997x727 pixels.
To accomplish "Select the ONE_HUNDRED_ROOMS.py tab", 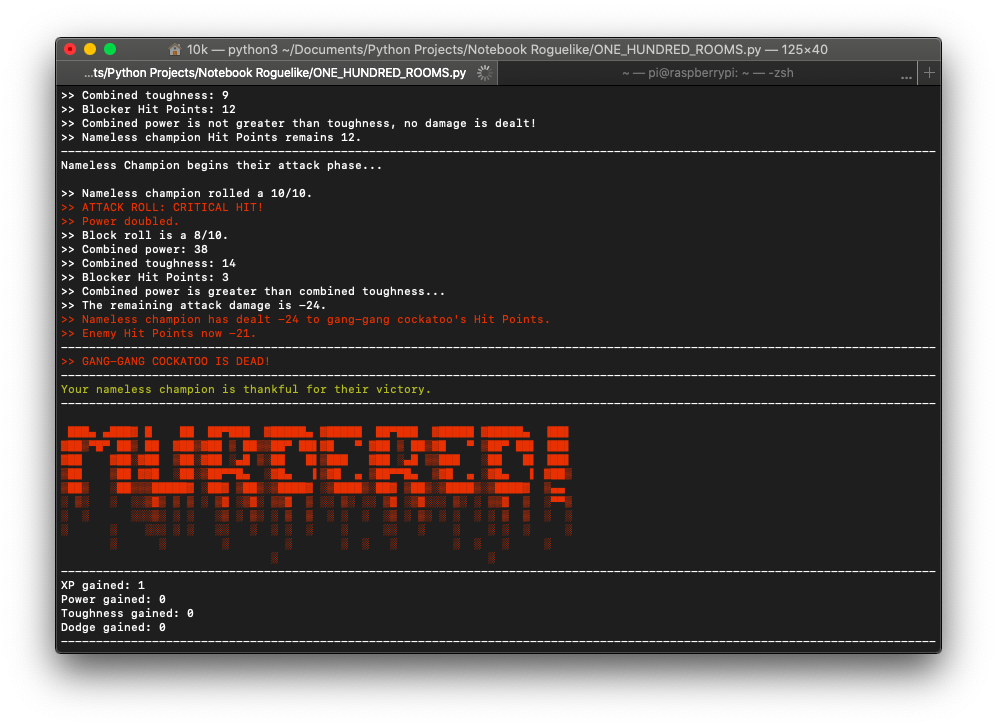I will 275,73.
